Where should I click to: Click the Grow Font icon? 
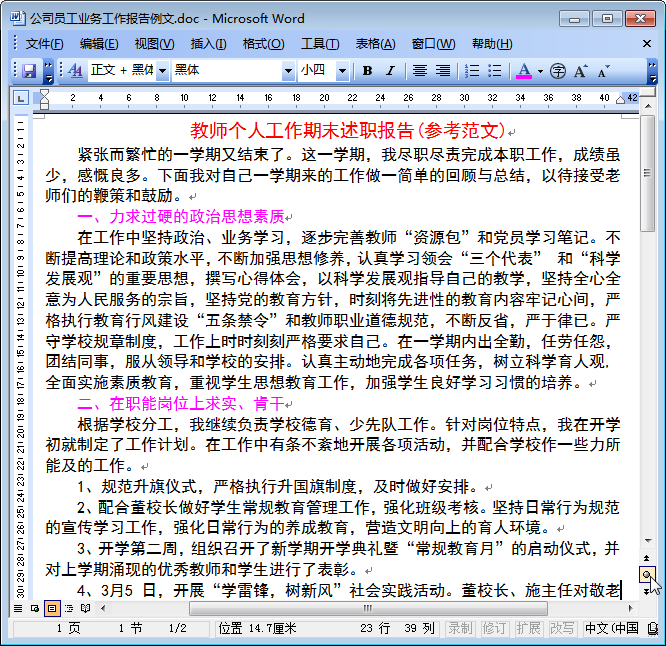pyautogui.click(x=580, y=71)
